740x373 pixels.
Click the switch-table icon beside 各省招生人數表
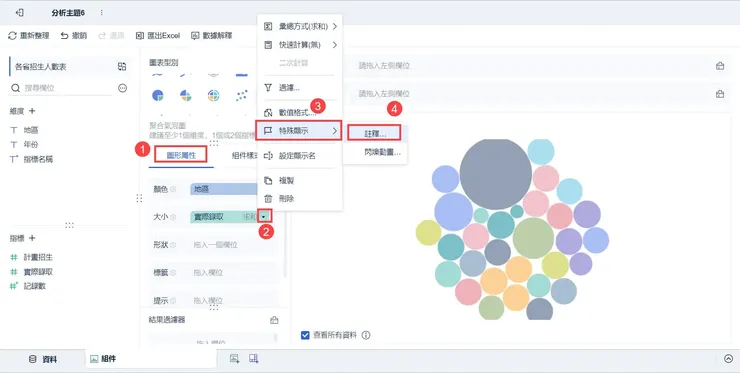tap(122, 67)
